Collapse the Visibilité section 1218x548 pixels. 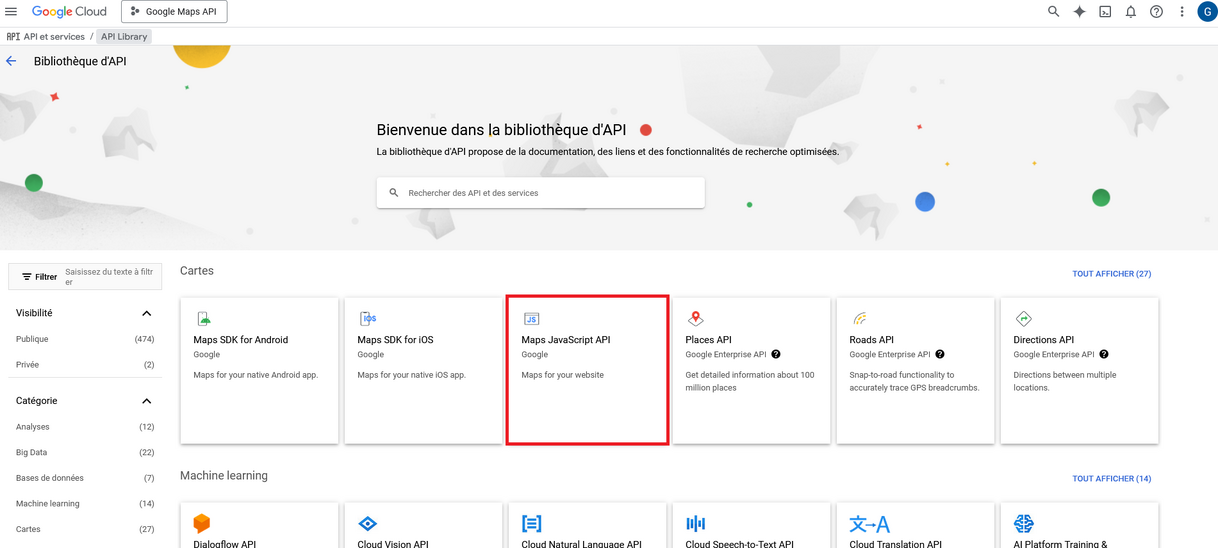click(146, 314)
